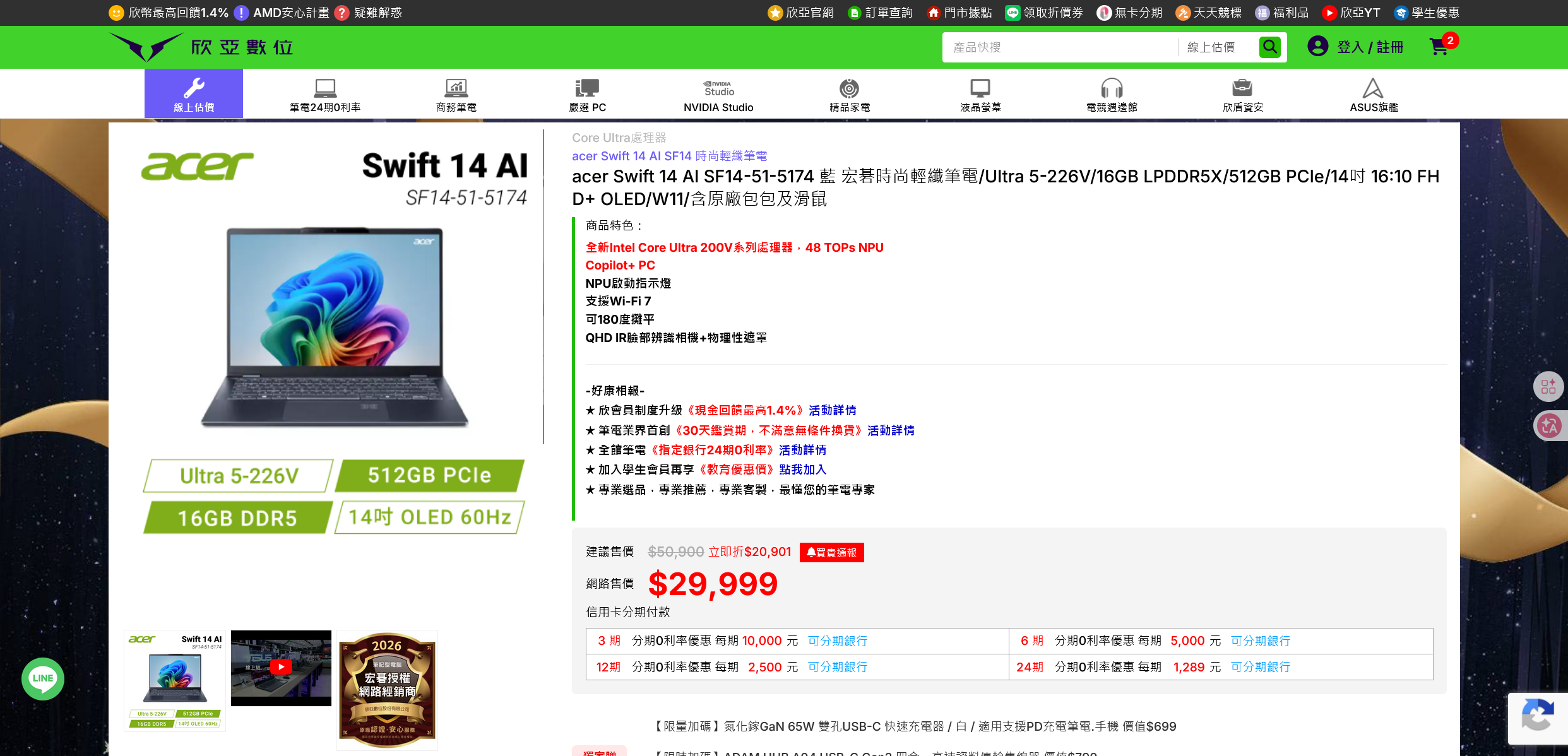Open 無卡分期 installment link
This screenshot has width=1568, height=756.
[1130, 13]
